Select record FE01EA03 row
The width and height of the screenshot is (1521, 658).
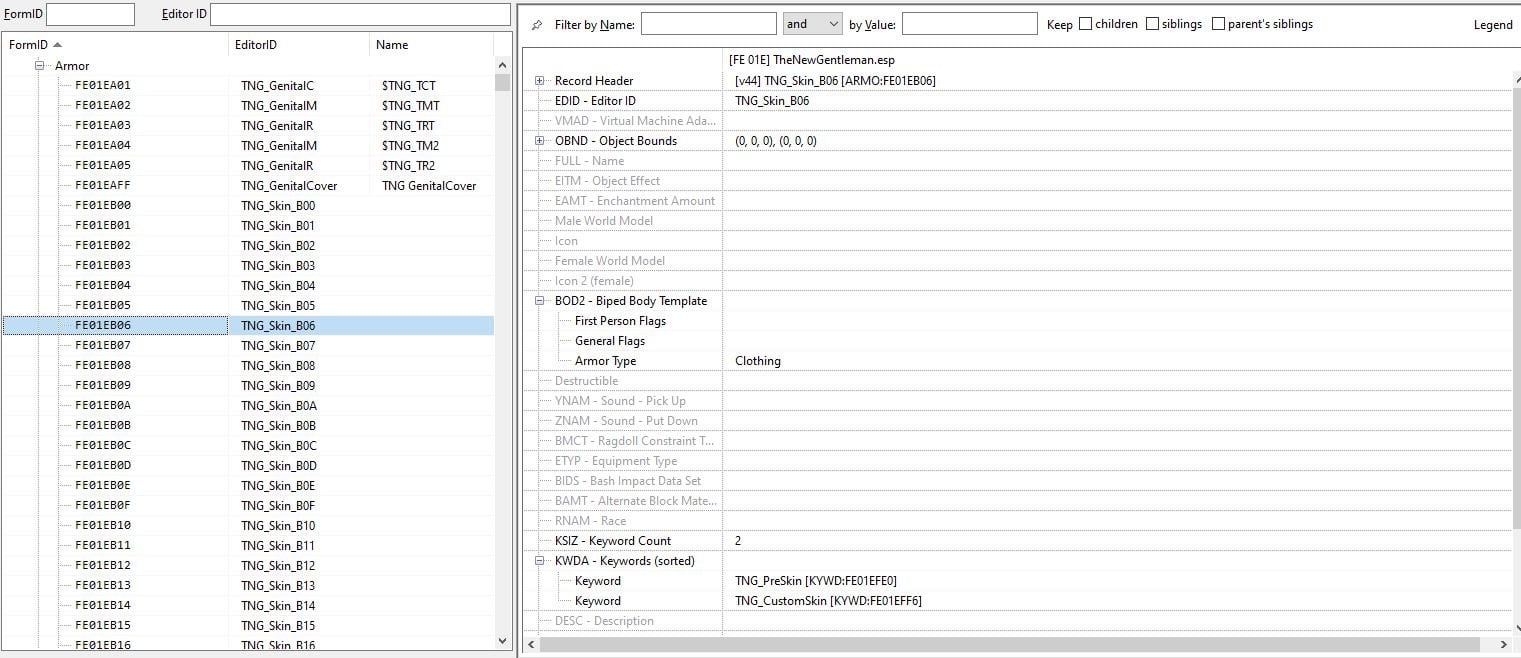(248, 126)
